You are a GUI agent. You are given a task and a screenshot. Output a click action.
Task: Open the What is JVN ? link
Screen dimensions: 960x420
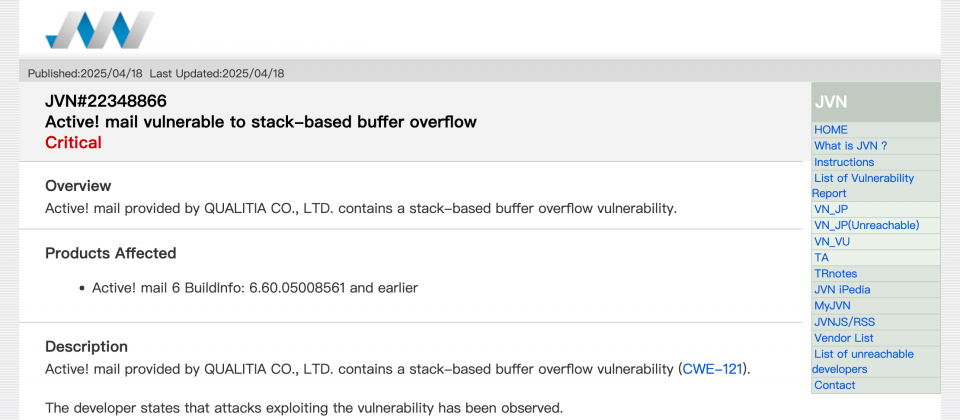[x=850, y=146]
